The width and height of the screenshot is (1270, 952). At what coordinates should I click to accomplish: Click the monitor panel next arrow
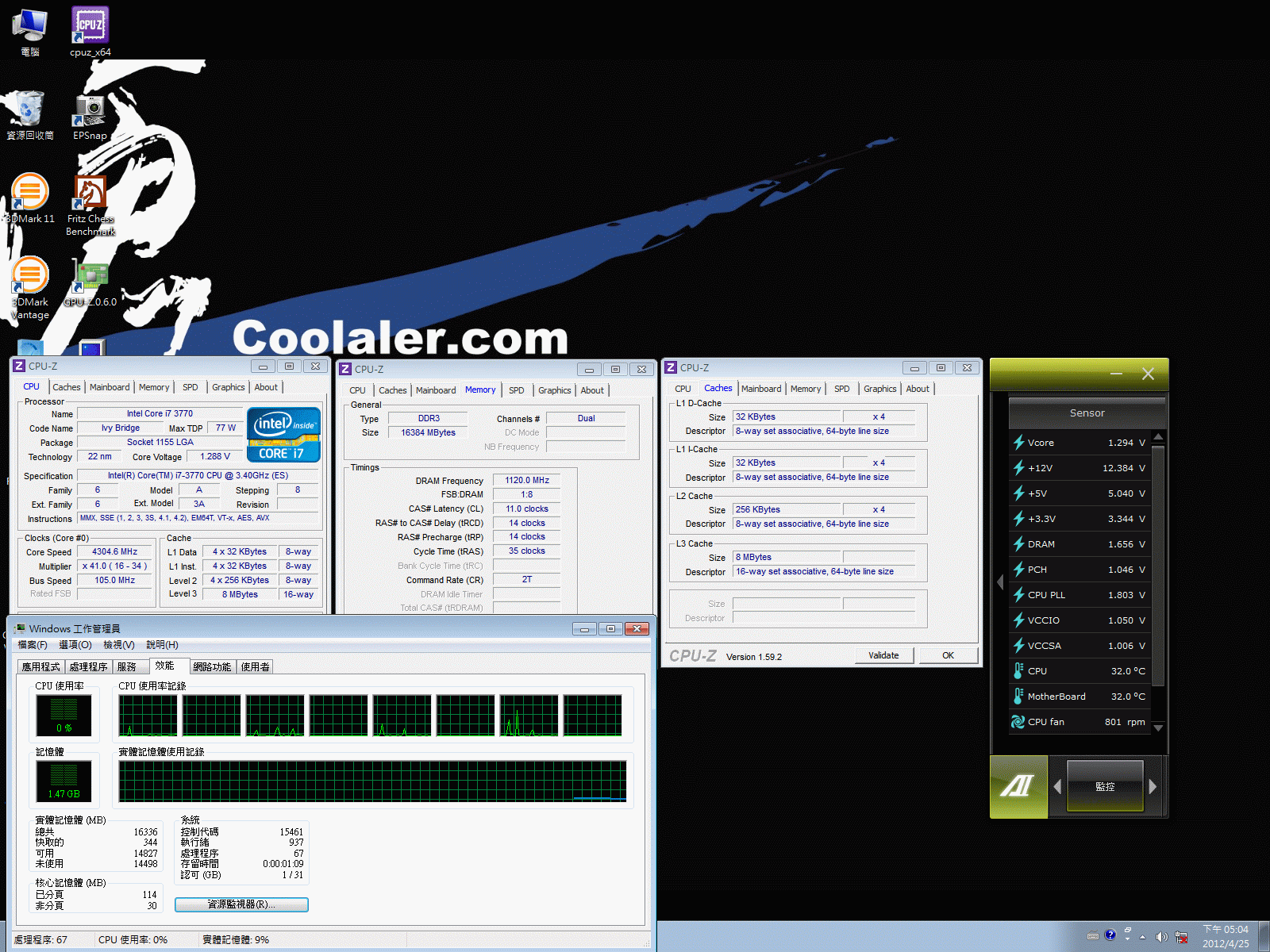click(x=1153, y=786)
